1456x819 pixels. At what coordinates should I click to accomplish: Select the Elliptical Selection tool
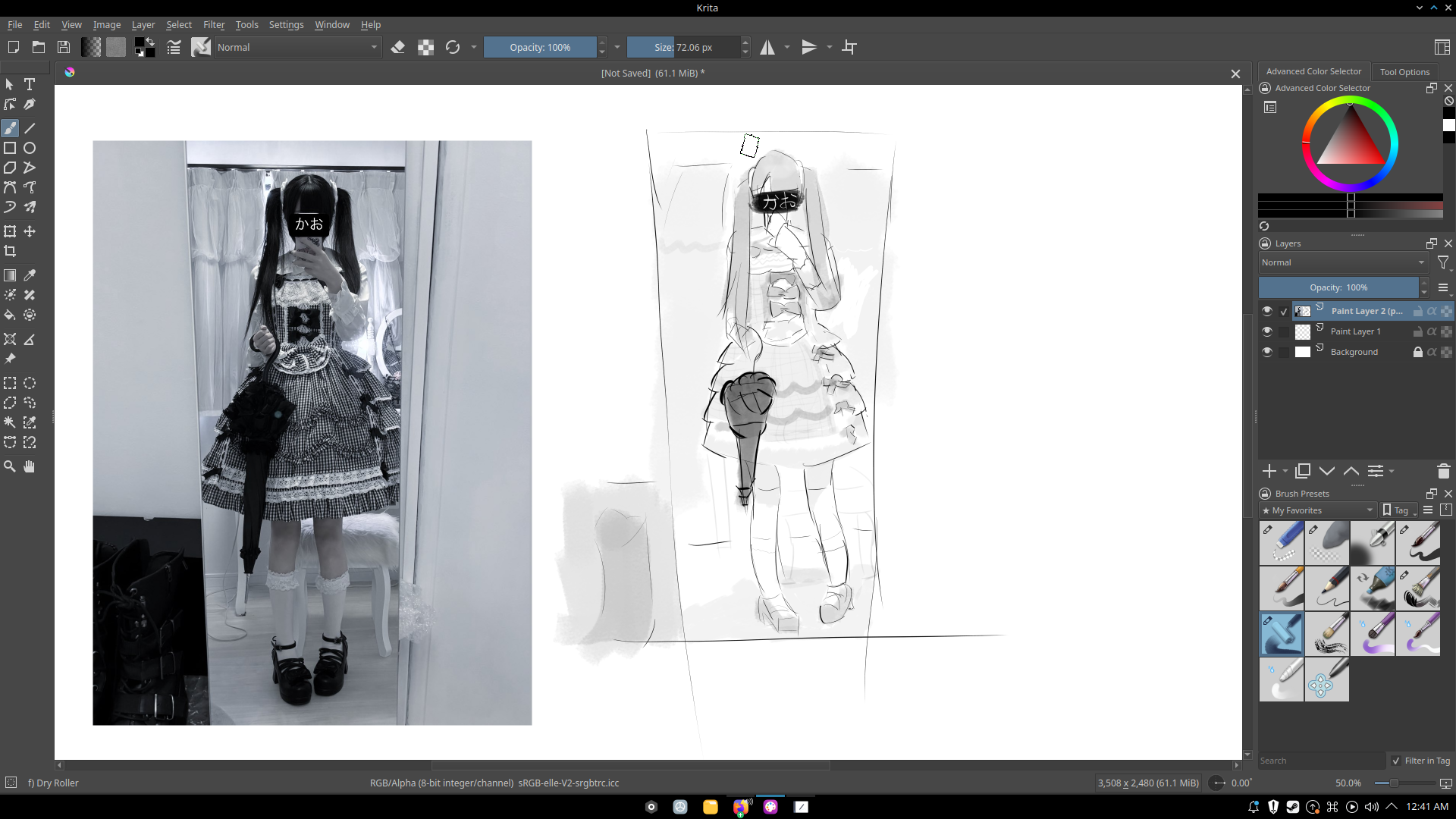pyautogui.click(x=30, y=383)
